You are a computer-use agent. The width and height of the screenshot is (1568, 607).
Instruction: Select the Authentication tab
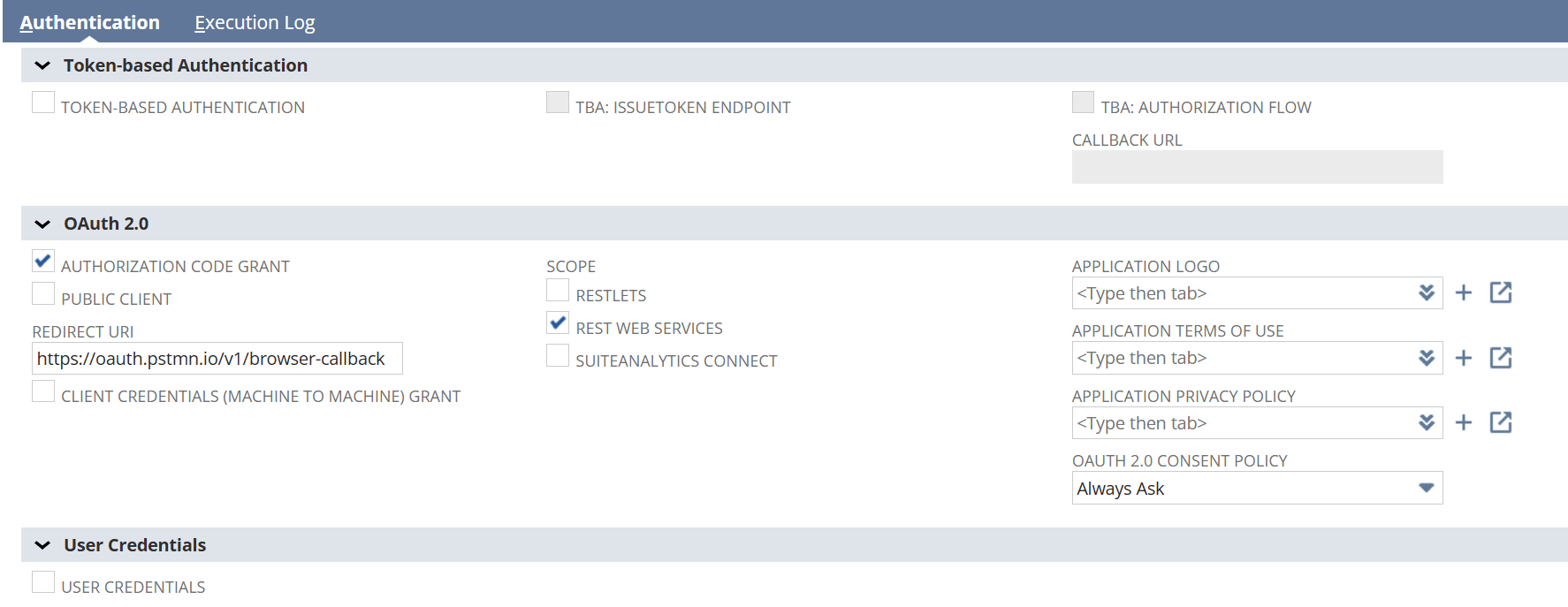tap(90, 23)
